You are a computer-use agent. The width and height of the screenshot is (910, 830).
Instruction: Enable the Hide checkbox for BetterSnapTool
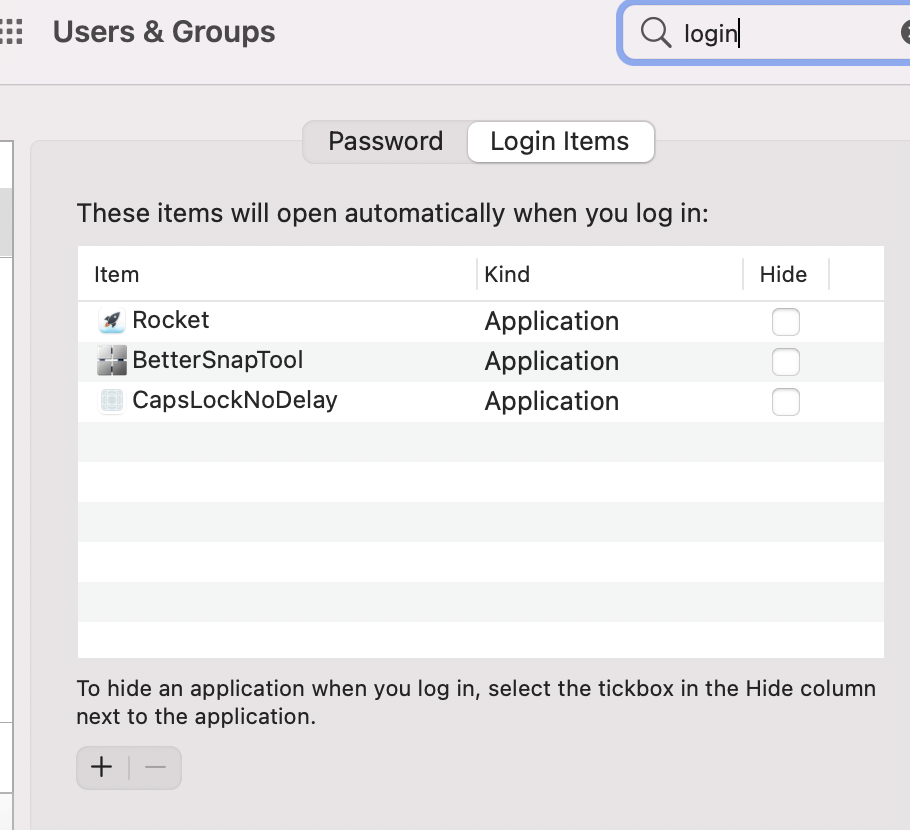786,361
